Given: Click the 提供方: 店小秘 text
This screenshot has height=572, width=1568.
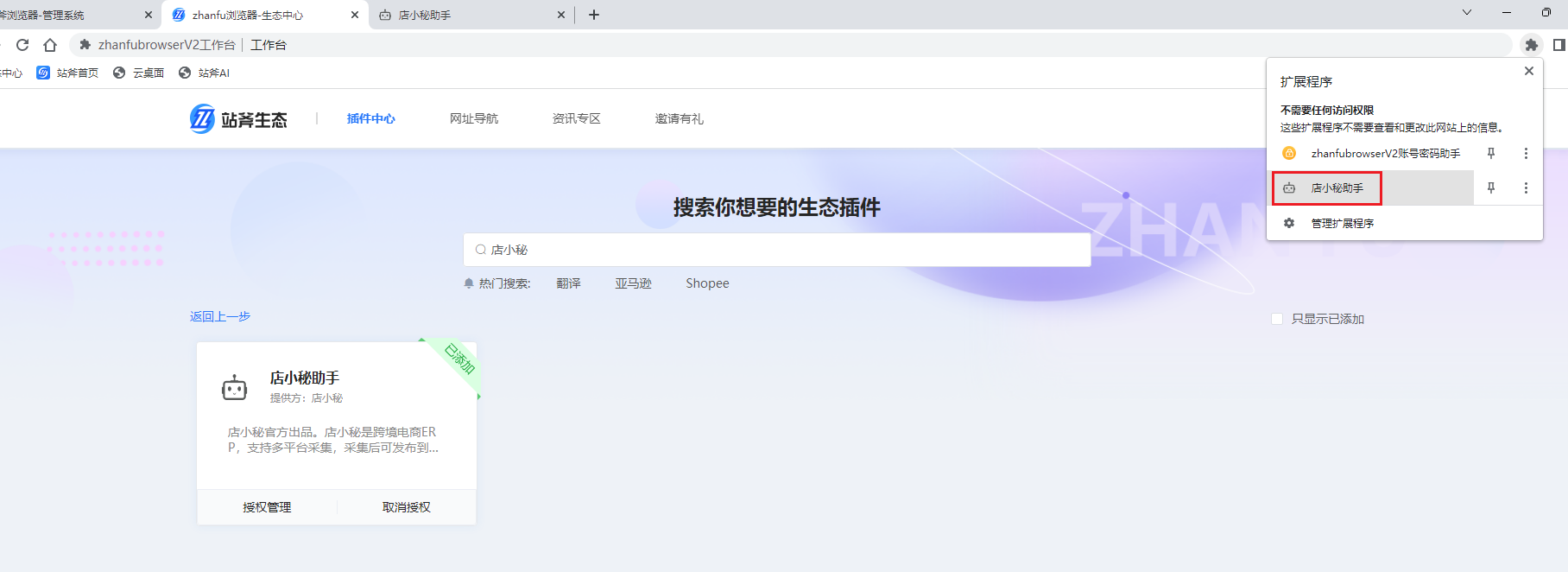Looking at the screenshot, I should [307, 398].
